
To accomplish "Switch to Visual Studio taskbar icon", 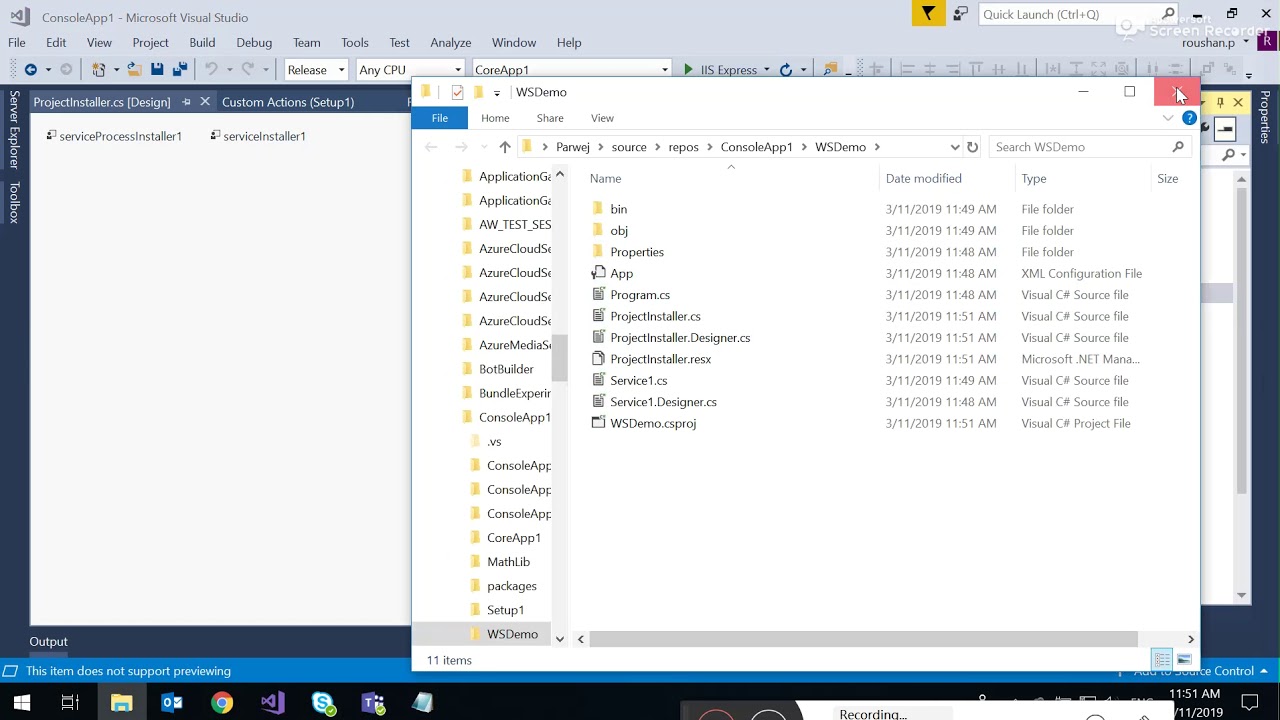I will point(272,703).
